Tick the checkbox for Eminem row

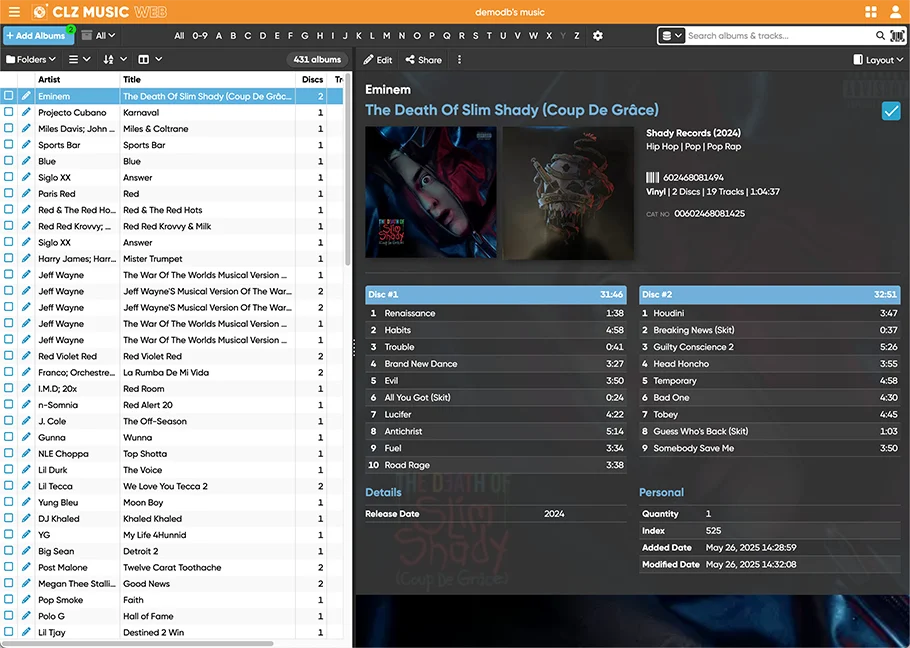9,96
